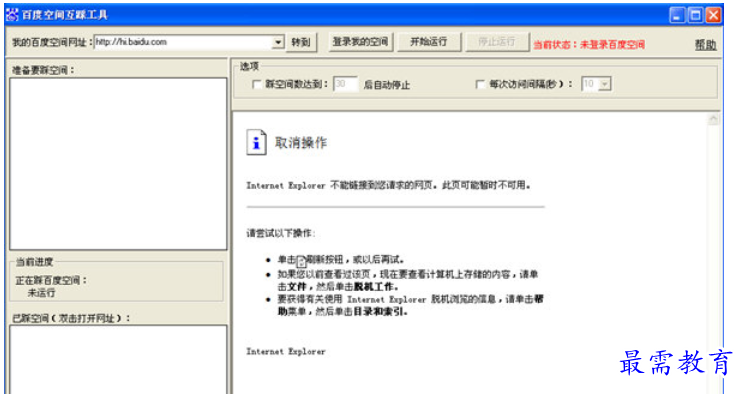Close the 百度空间互踩工具 window
This screenshot has width=741, height=394.
pos(713,16)
